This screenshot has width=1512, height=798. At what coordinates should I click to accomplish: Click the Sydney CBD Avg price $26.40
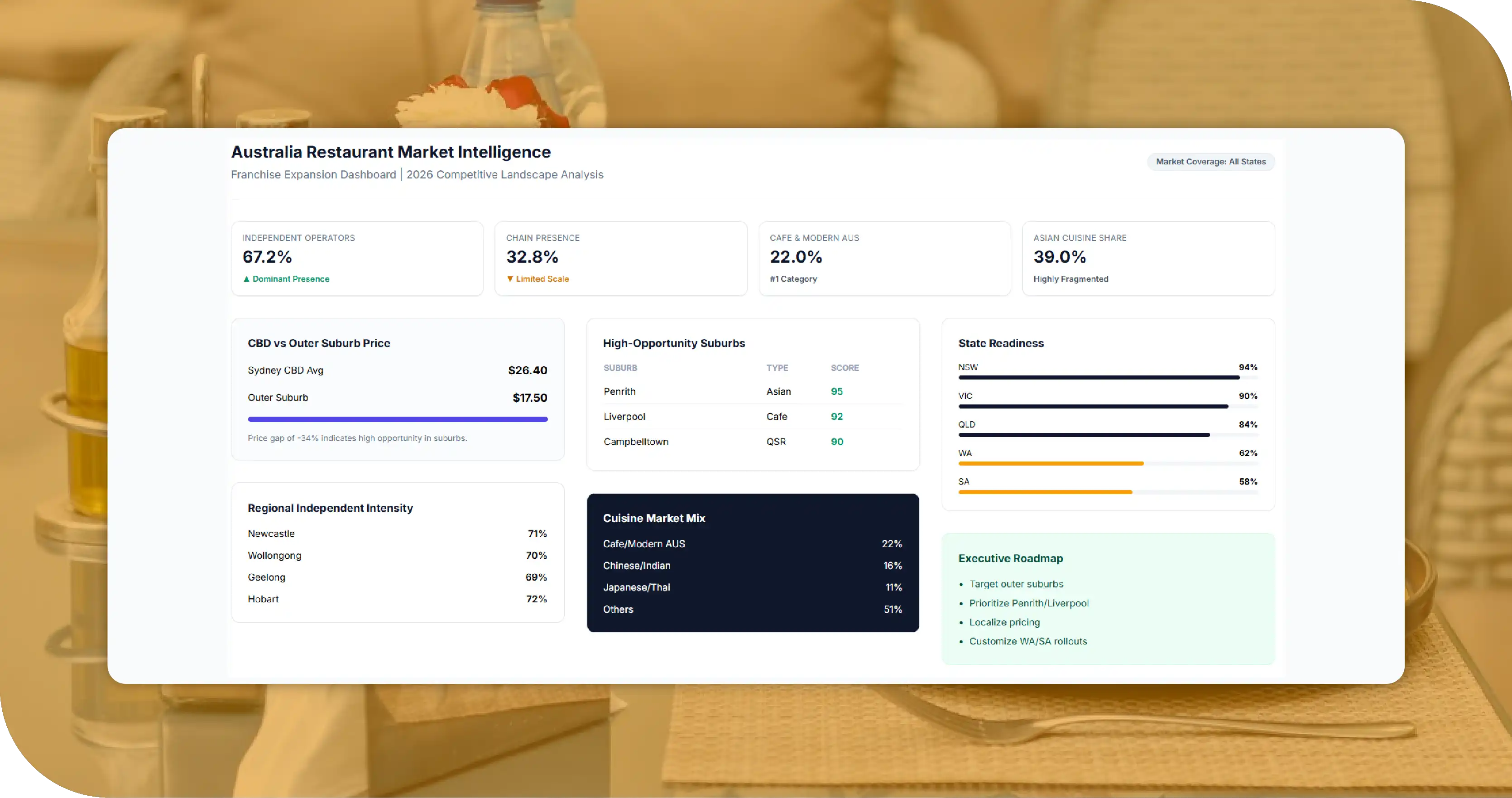pyautogui.click(x=527, y=370)
